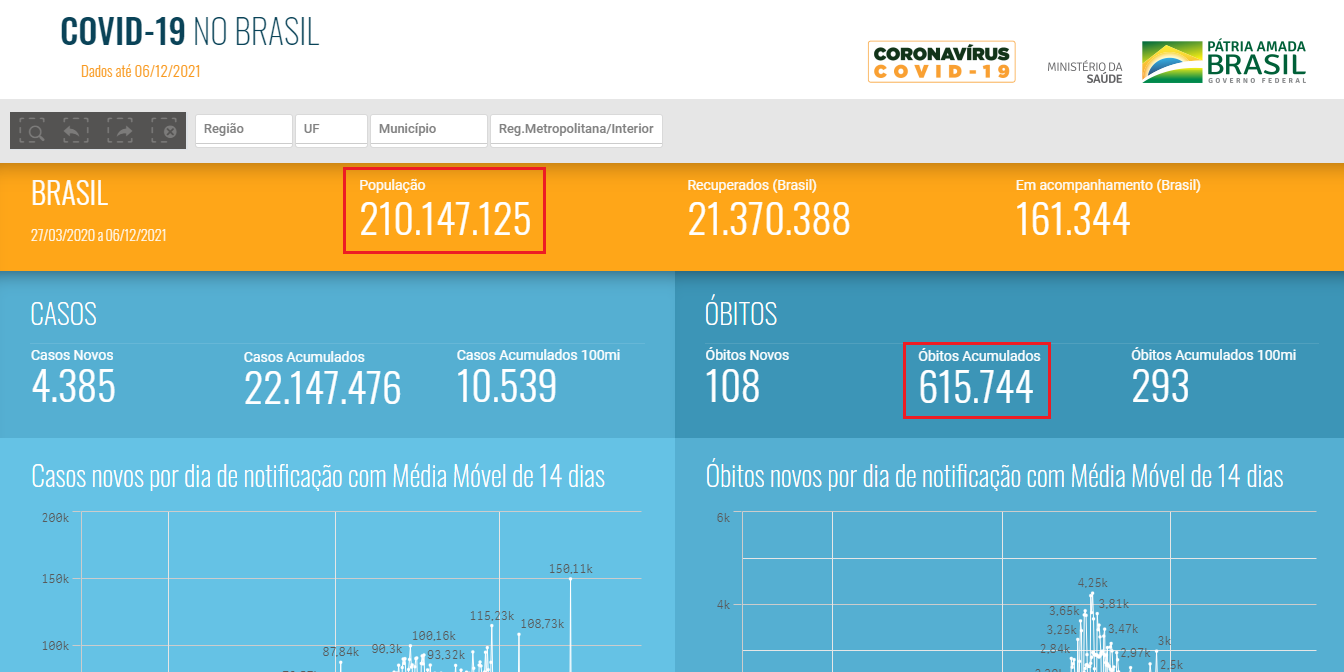Open the Município filter
The image size is (1344, 672).
pyautogui.click(x=429, y=129)
